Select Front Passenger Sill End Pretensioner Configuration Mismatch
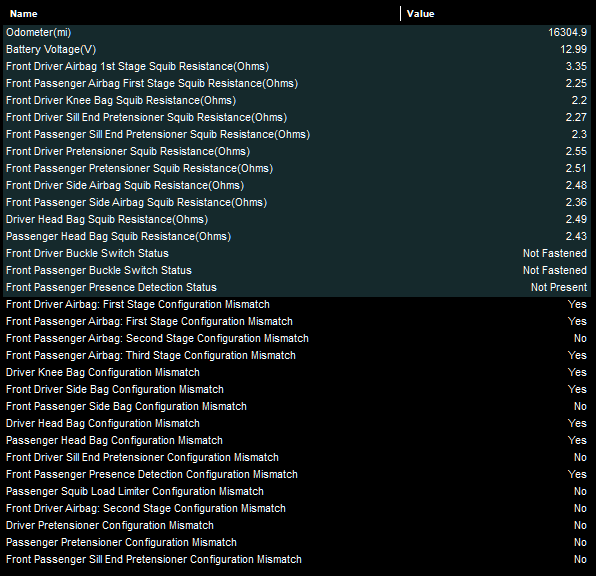 (x=297, y=560)
